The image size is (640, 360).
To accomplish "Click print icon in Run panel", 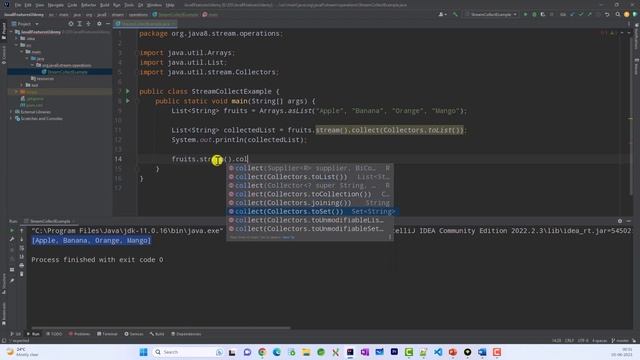I will coord(22,265).
